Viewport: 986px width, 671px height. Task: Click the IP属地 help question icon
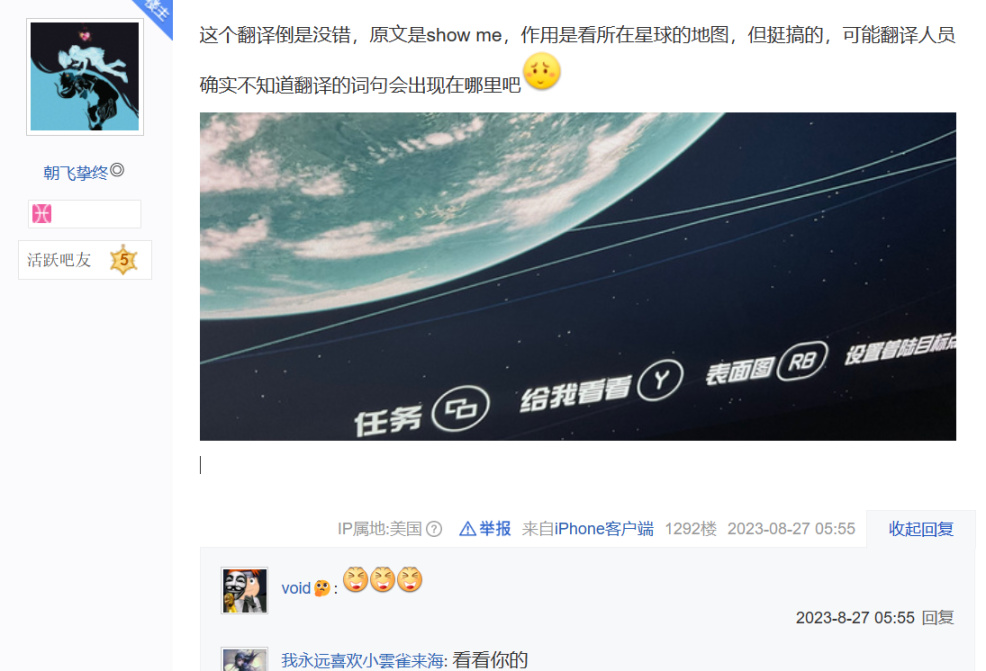tap(434, 530)
